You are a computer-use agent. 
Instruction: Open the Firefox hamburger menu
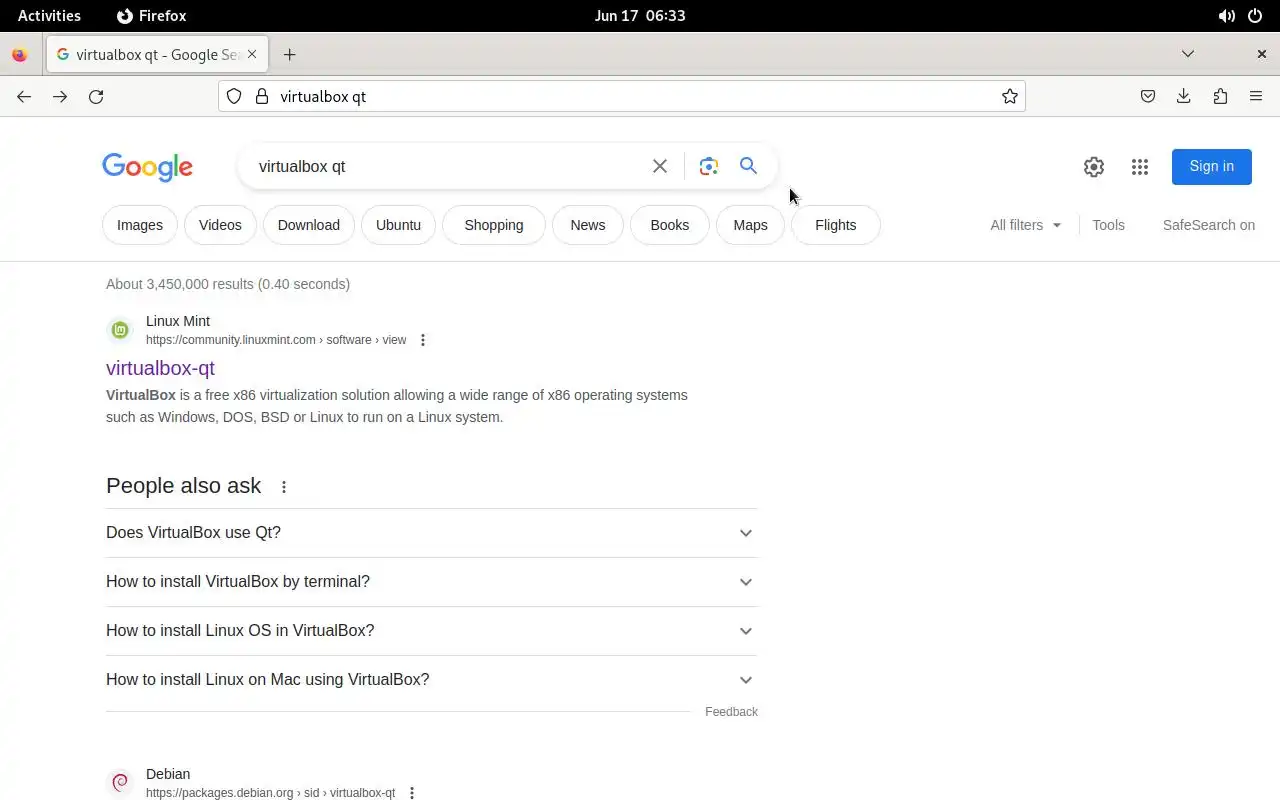(1256, 96)
